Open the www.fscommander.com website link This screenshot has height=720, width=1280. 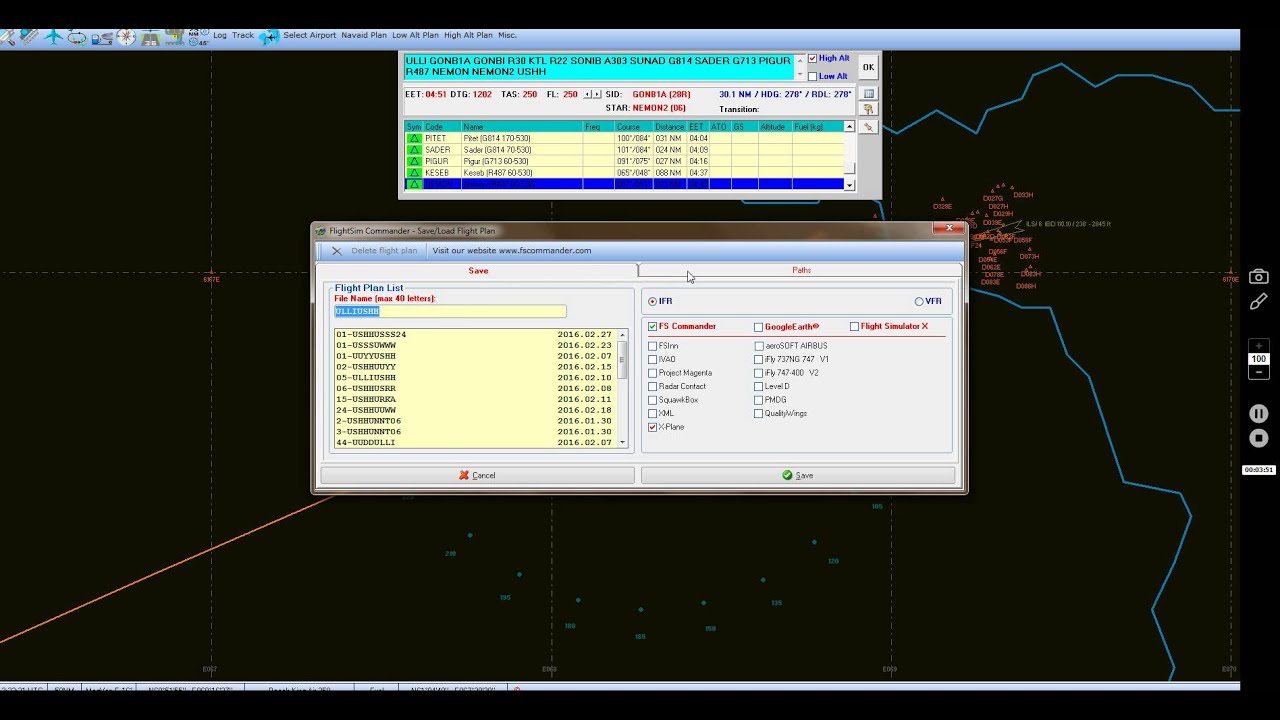[x=512, y=251]
